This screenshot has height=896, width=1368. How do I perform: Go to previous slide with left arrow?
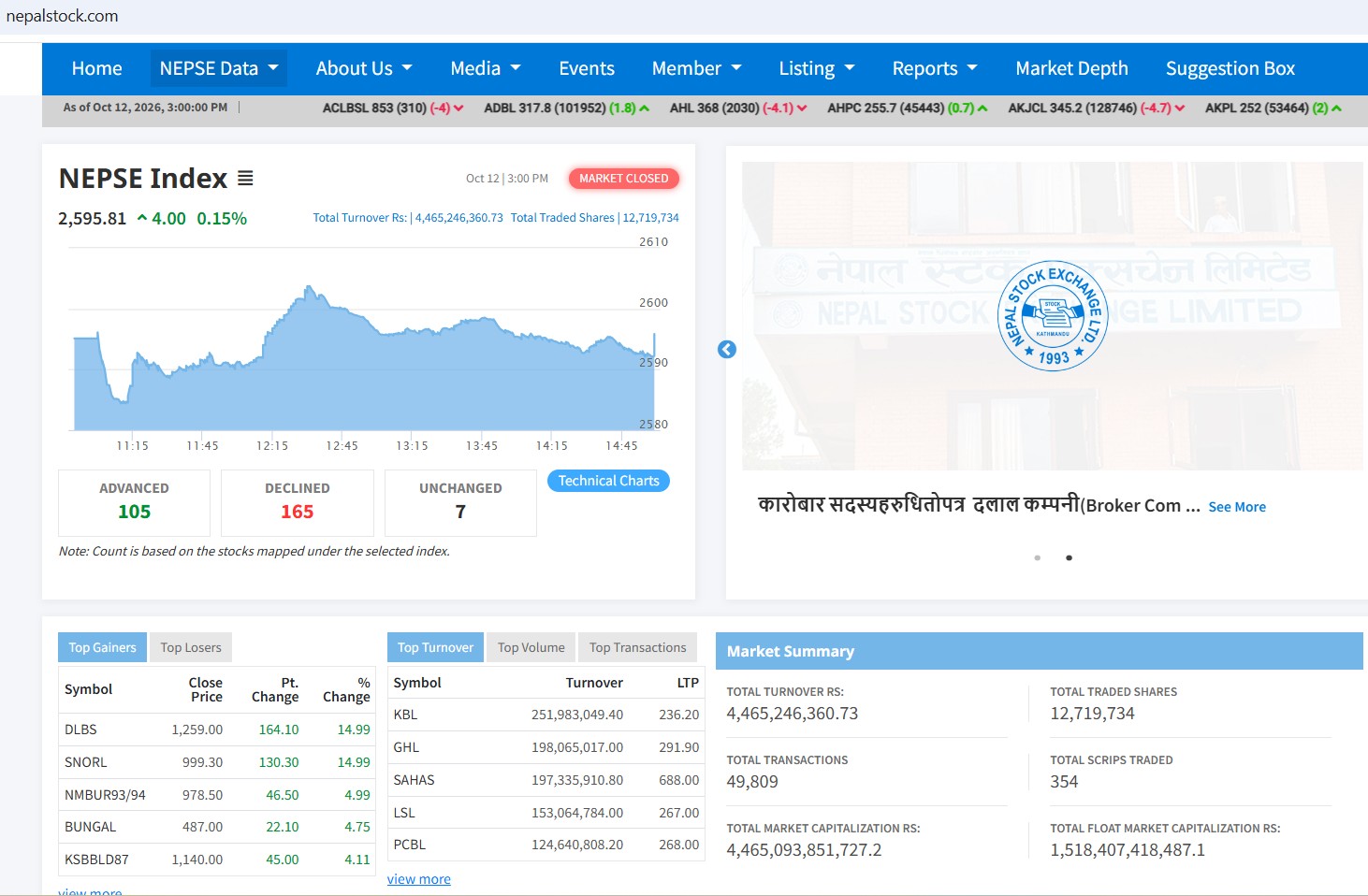(x=727, y=349)
